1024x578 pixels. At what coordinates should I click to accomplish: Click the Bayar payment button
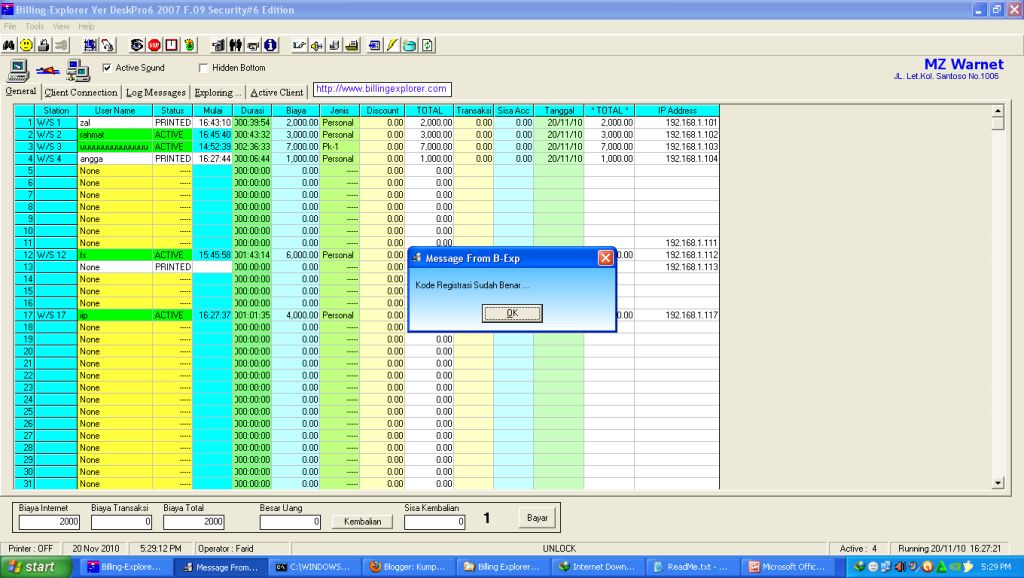coord(537,518)
